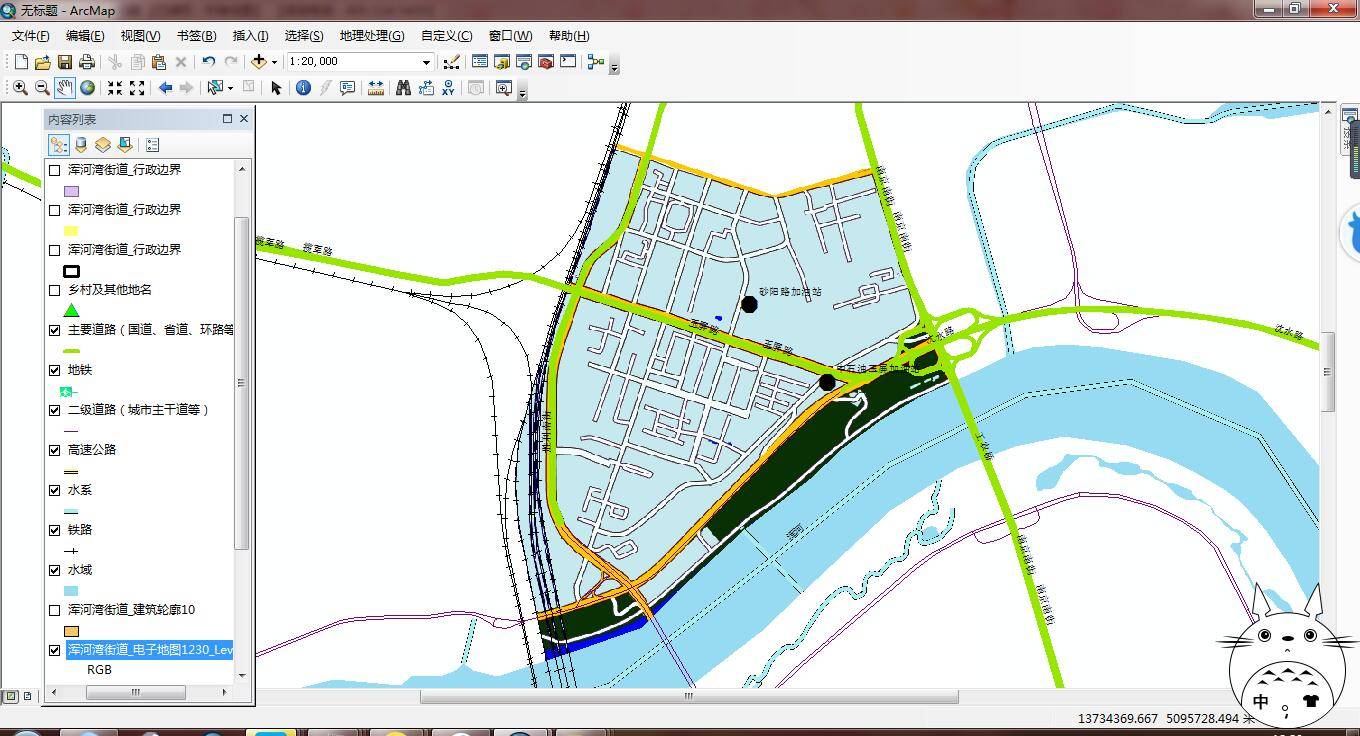Image resolution: width=1360 pixels, height=736 pixels.
Task: List layers by visibility
Action: pos(103,145)
